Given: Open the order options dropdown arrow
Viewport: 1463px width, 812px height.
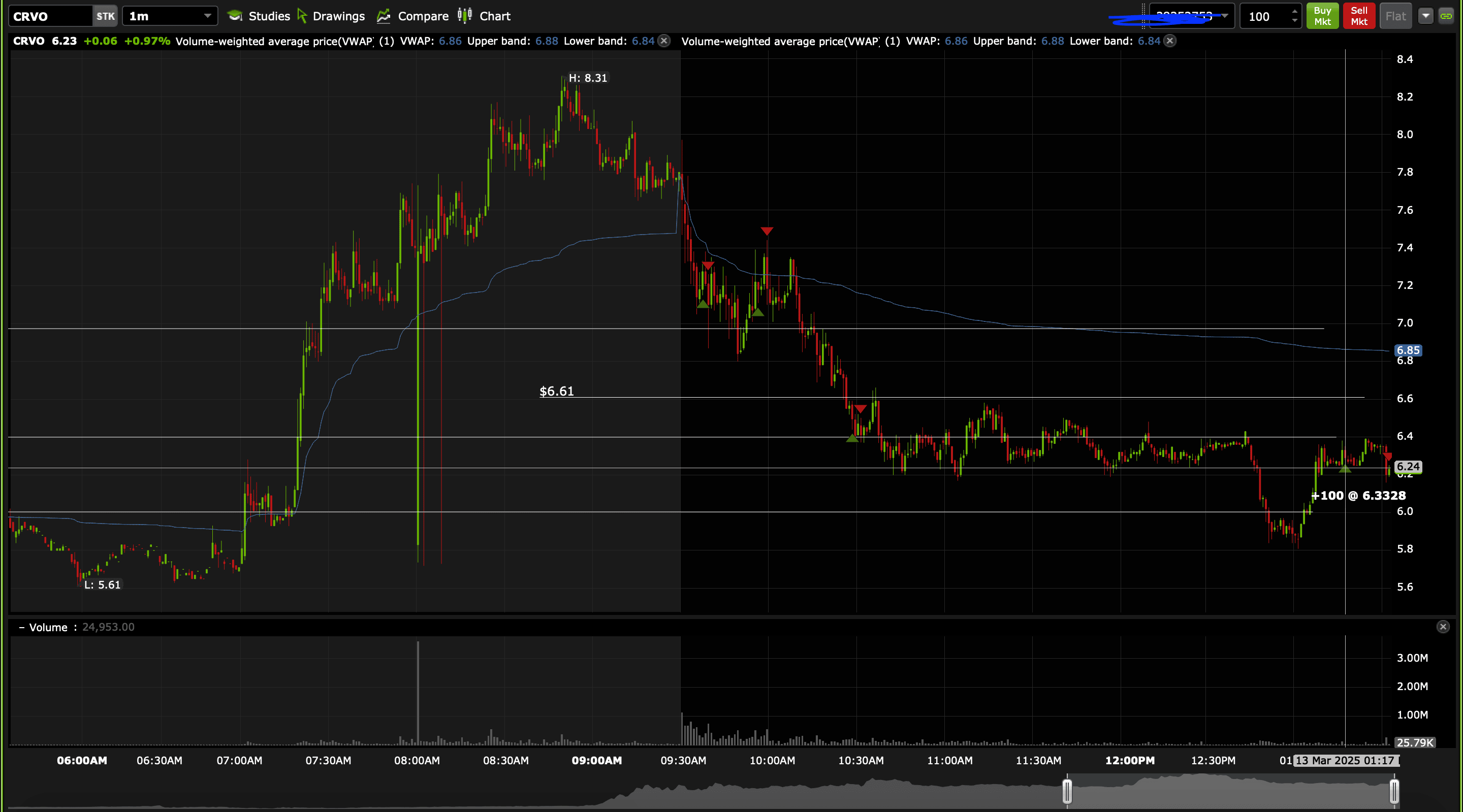Looking at the screenshot, I should [x=1425, y=16].
